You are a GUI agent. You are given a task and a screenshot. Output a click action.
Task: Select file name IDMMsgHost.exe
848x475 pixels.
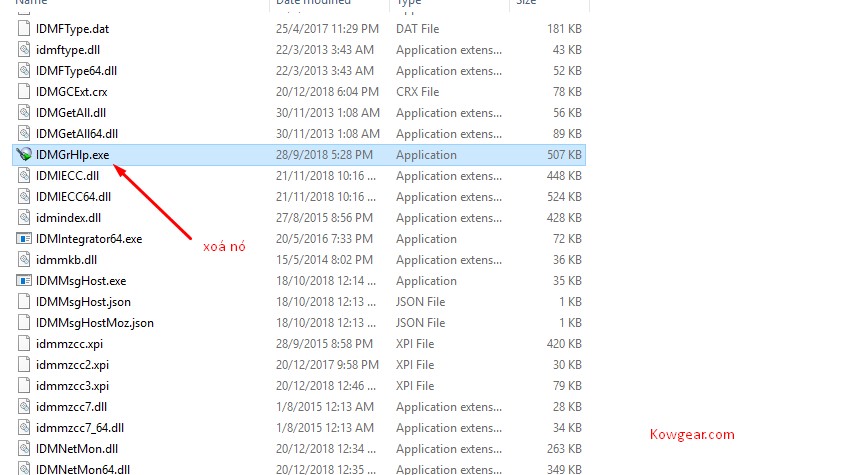point(81,281)
